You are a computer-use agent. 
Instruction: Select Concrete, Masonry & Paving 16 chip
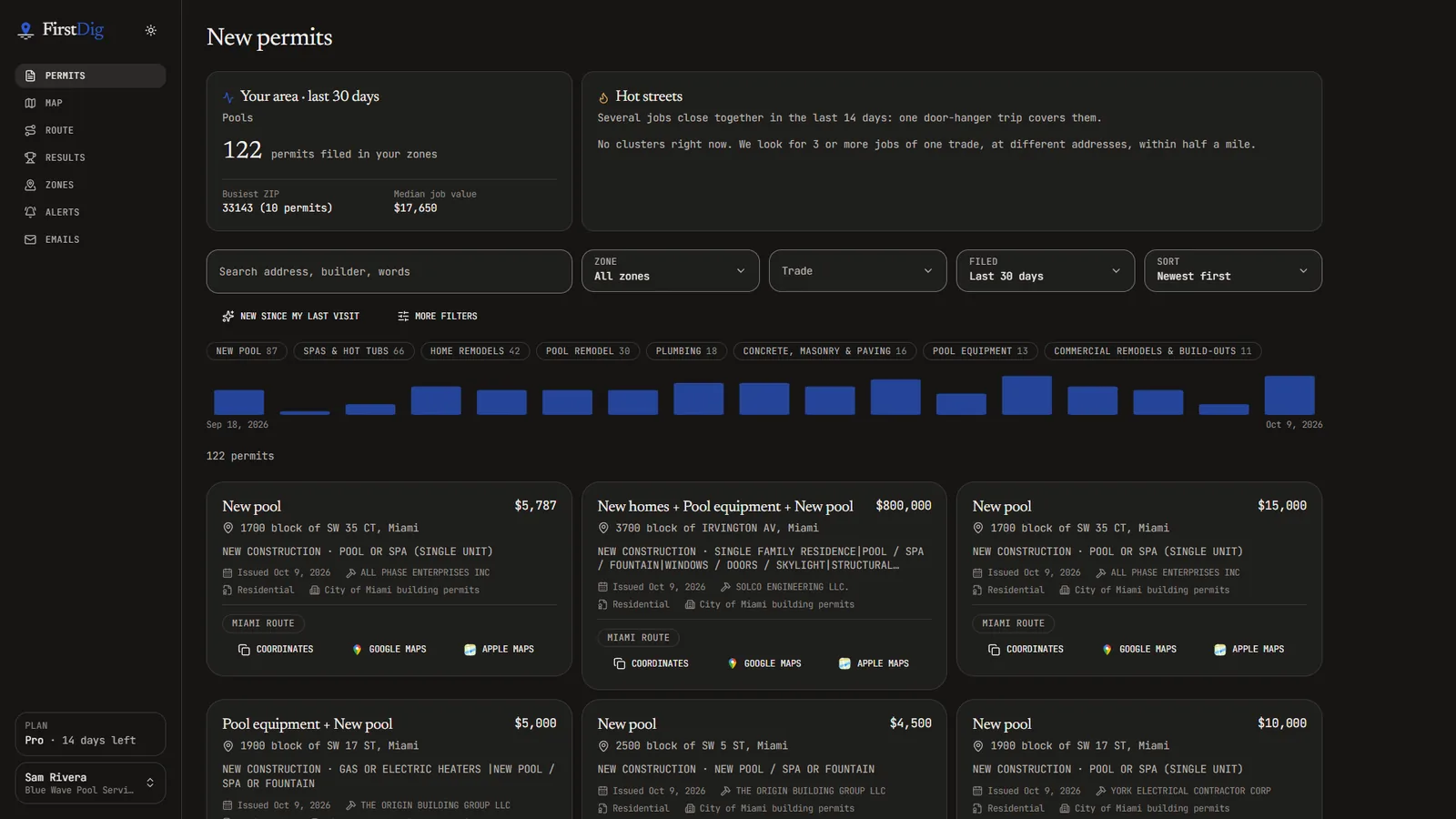(824, 351)
